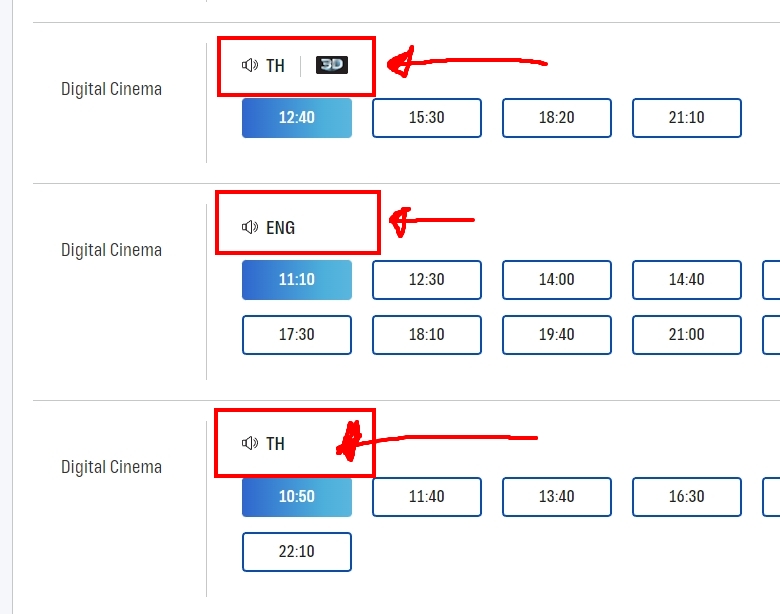This screenshot has height=614, width=780.
Task: Pick the 19:40 showtime
Action: pos(557,335)
